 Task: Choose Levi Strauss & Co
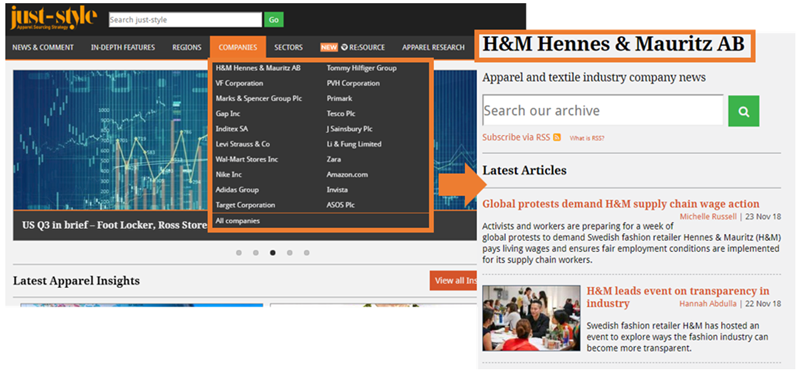coord(242,144)
